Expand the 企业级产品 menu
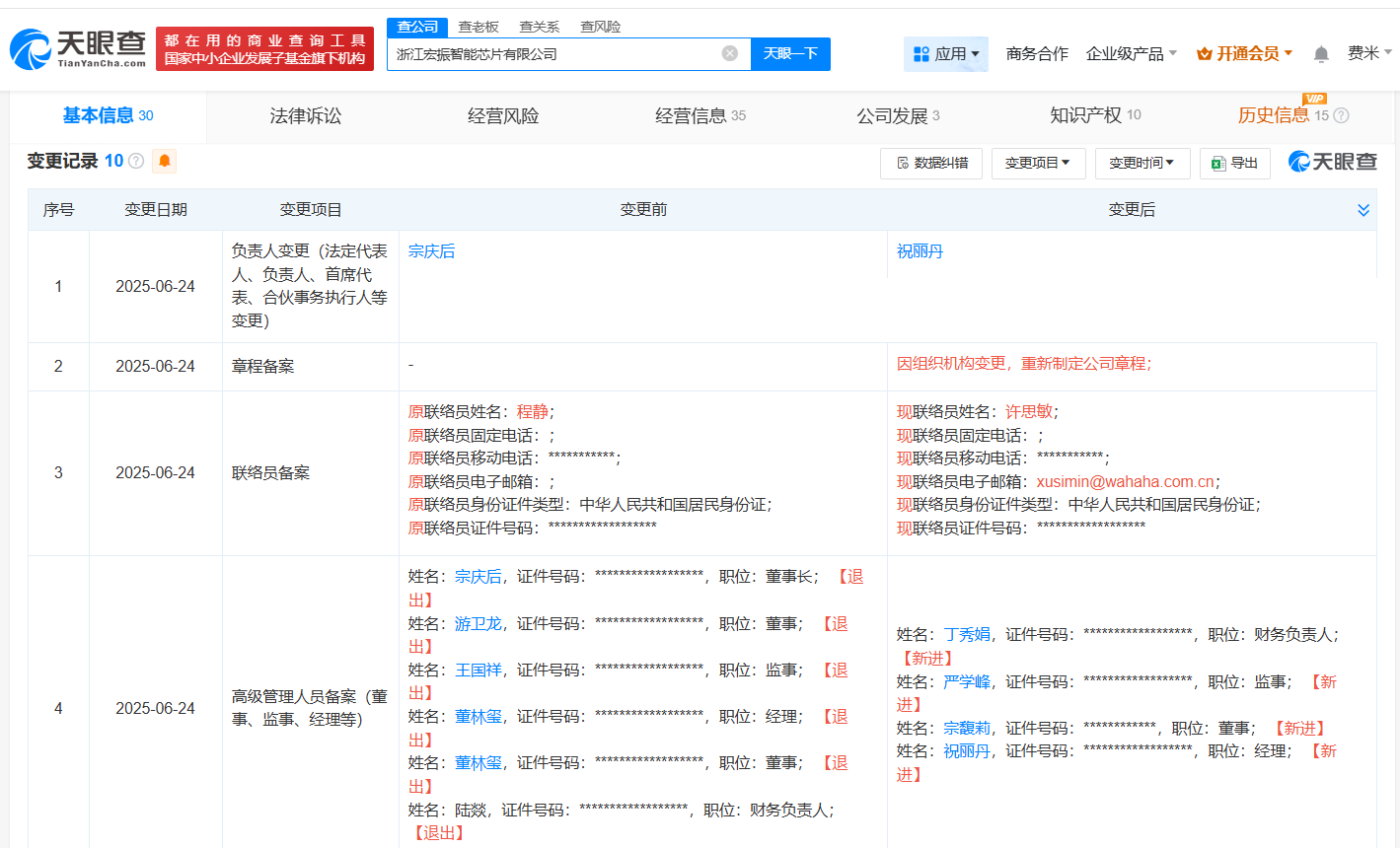Viewport: 1400px width, 848px height. pos(1131,53)
